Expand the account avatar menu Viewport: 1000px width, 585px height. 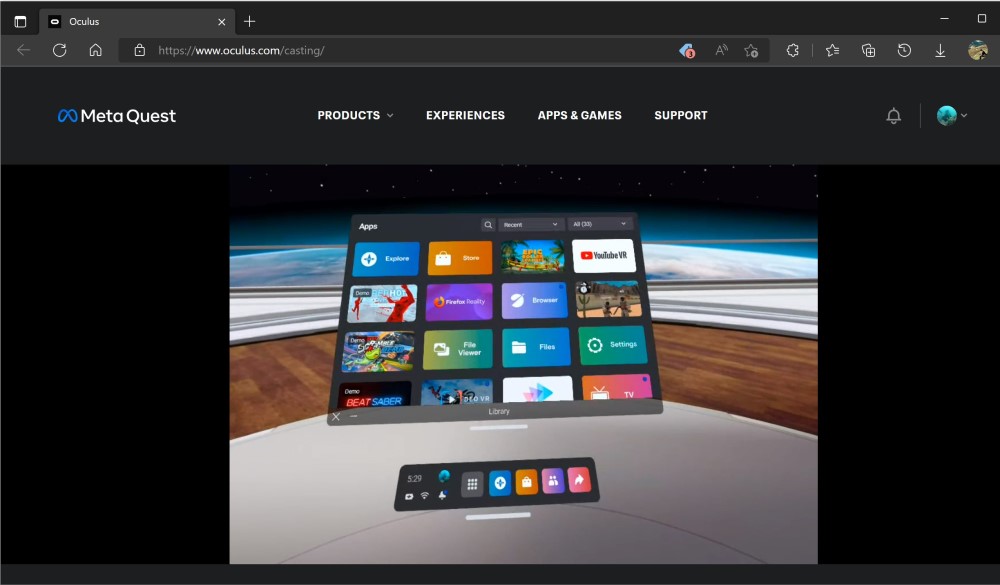coord(952,115)
